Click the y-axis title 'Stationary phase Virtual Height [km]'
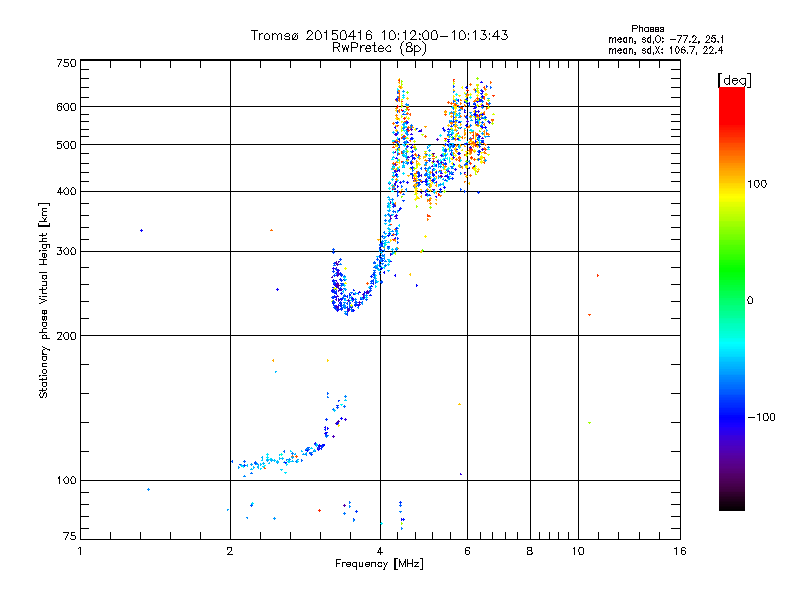800x600 pixels. (x=44, y=300)
